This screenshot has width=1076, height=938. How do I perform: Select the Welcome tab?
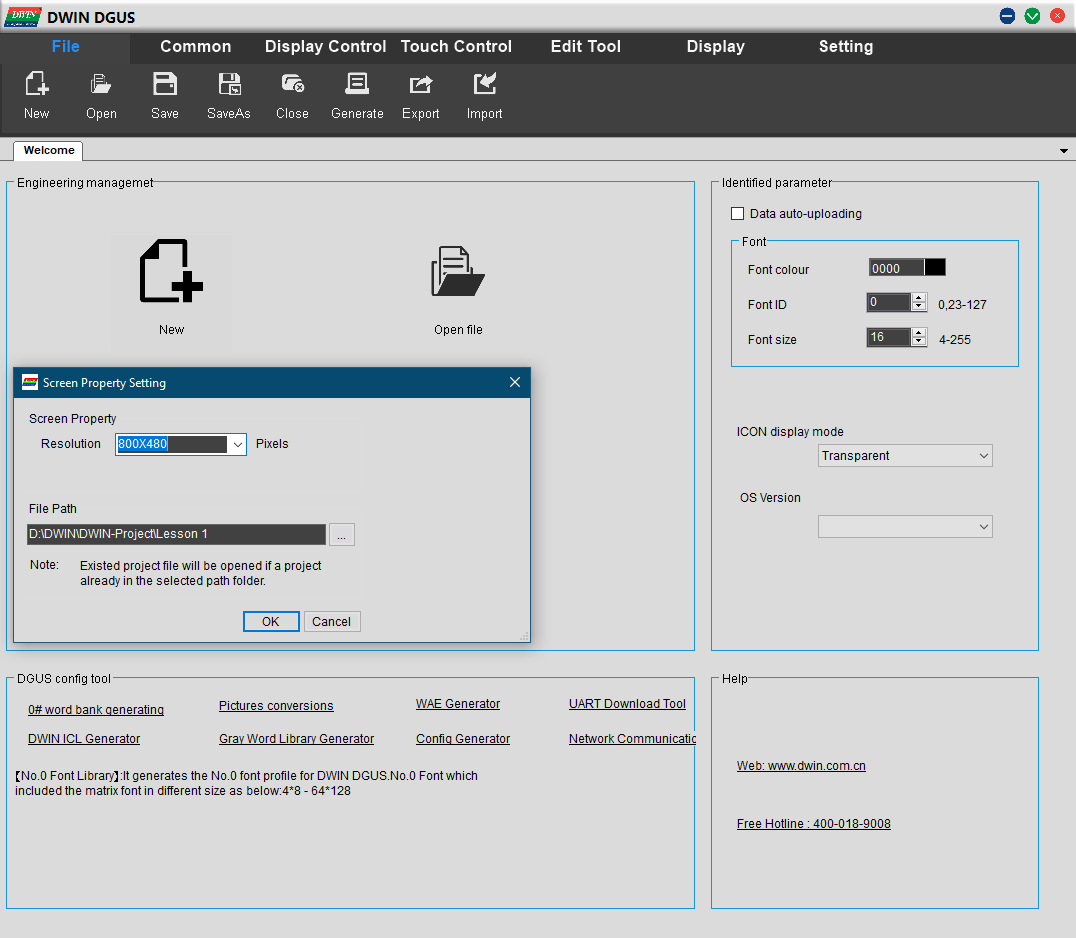click(x=49, y=150)
